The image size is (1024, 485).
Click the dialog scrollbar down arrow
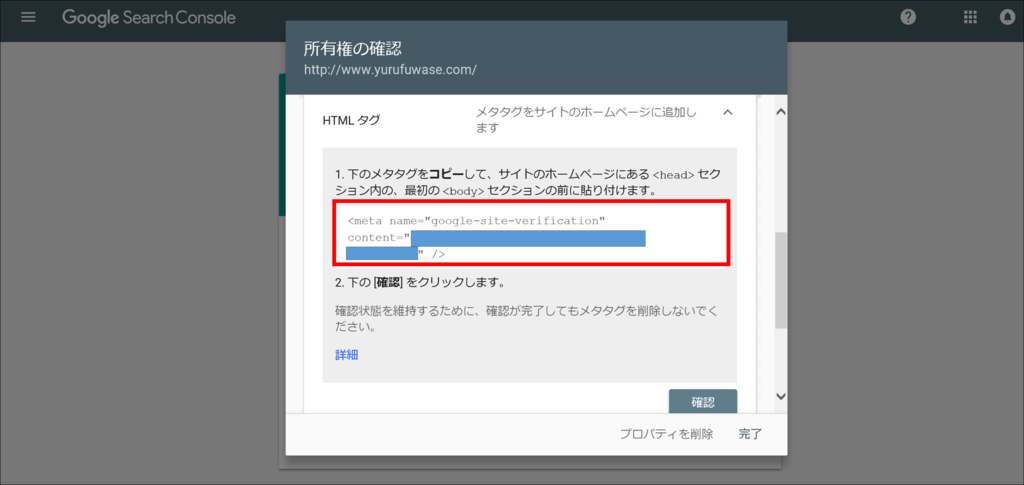(x=780, y=396)
